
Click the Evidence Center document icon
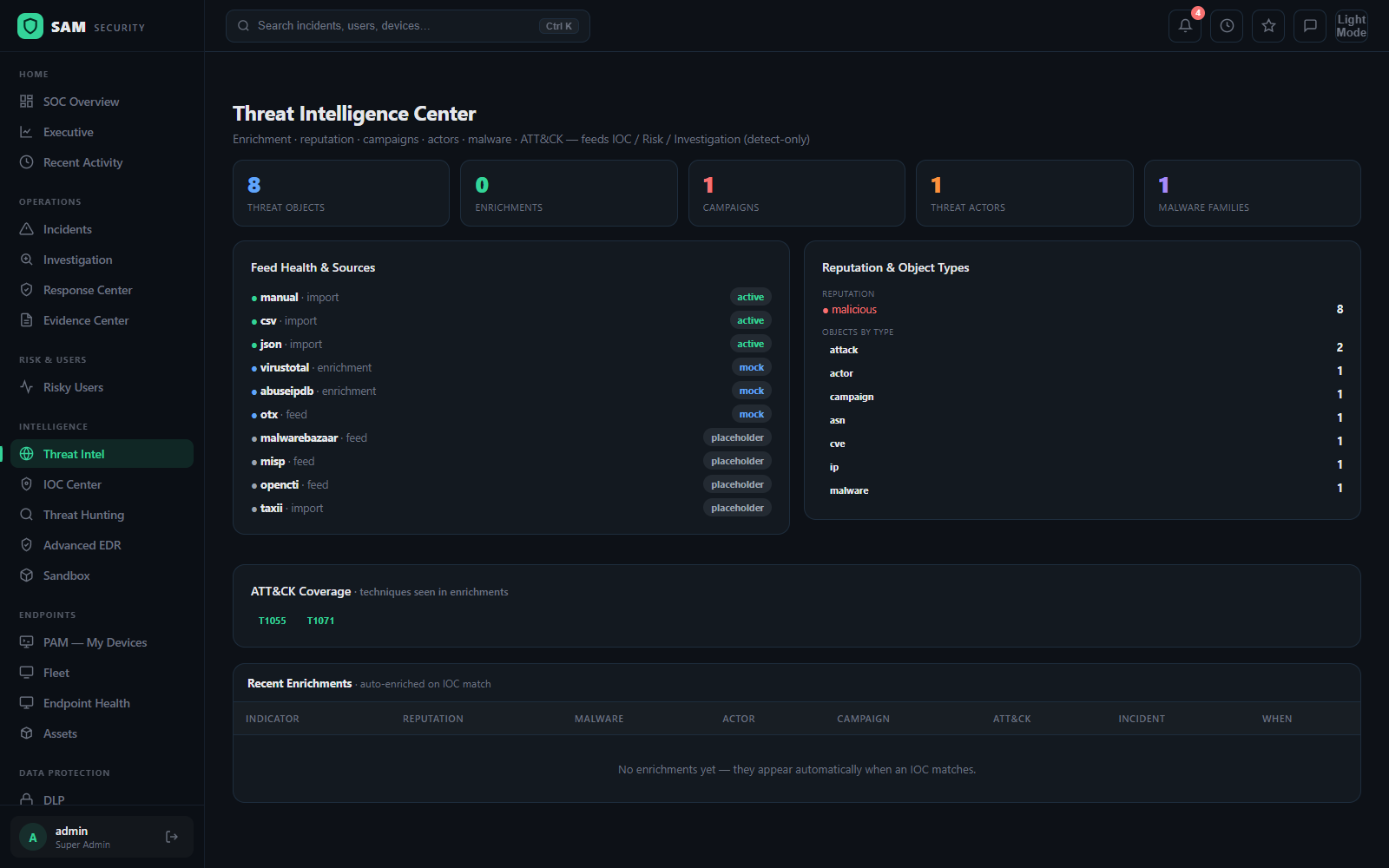pos(26,320)
